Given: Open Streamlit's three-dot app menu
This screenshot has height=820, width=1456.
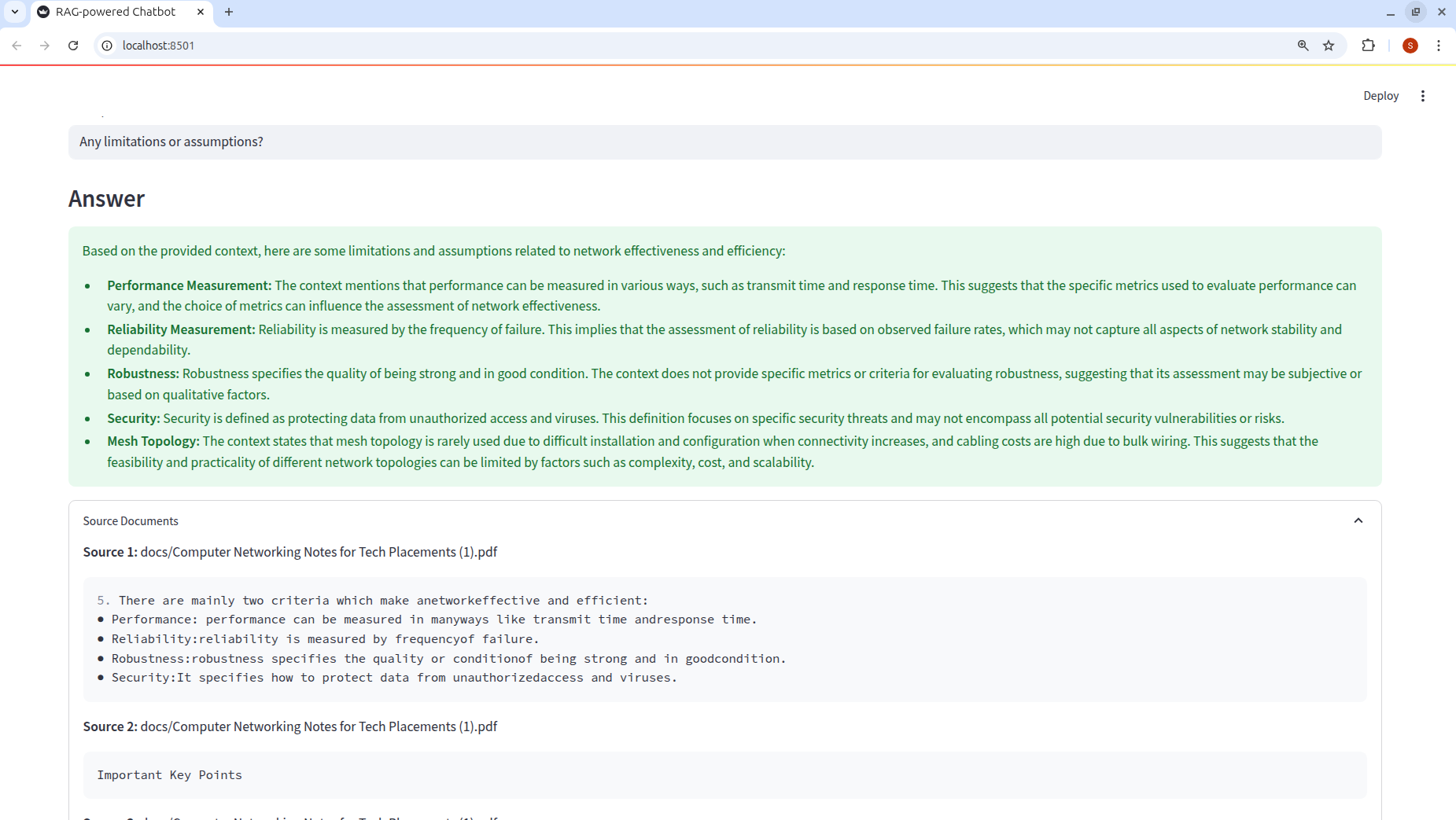Looking at the screenshot, I should point(1422,96).
